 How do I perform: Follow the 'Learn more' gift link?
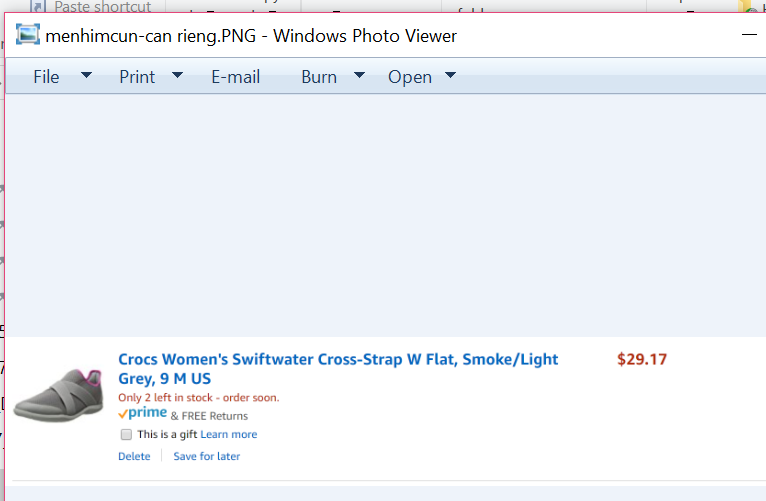pos(228,435)
